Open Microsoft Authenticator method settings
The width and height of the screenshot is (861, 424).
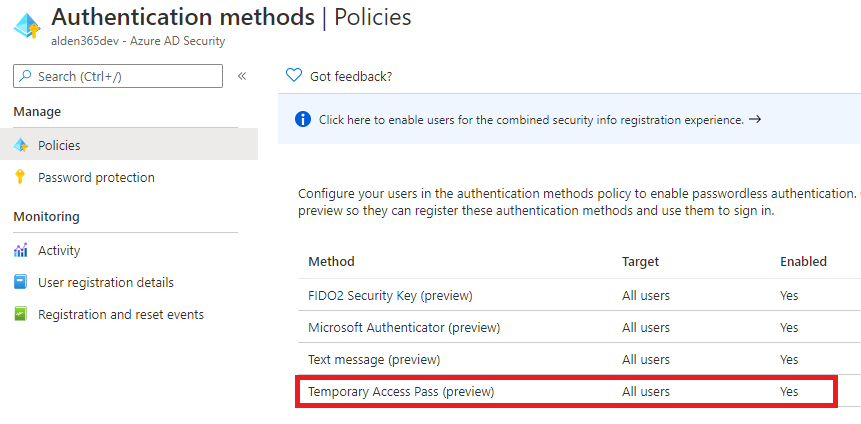pyautogui.click(x=404, y=328)
